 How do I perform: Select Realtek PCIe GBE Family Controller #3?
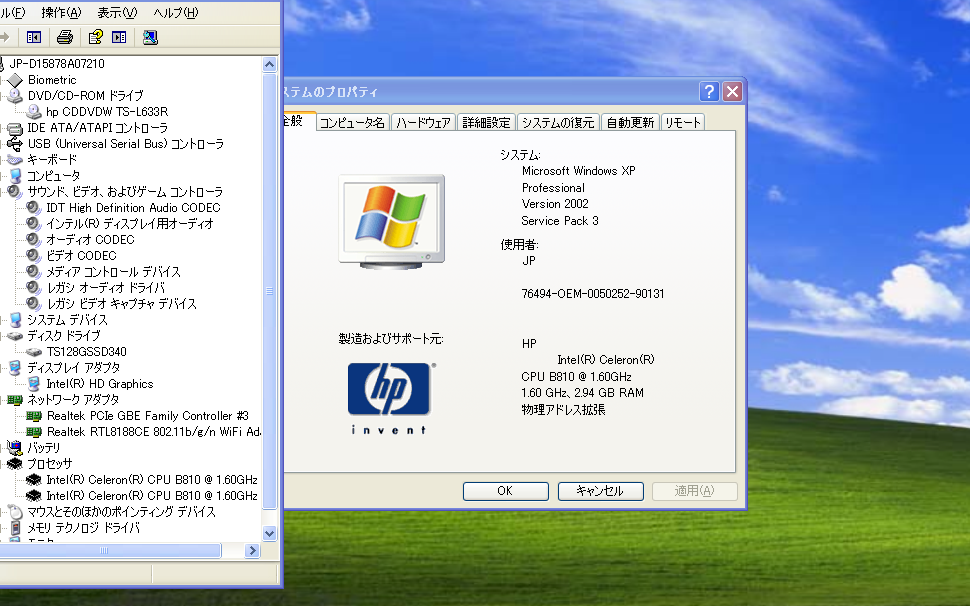pyautogui.click(x=147, y=416)
